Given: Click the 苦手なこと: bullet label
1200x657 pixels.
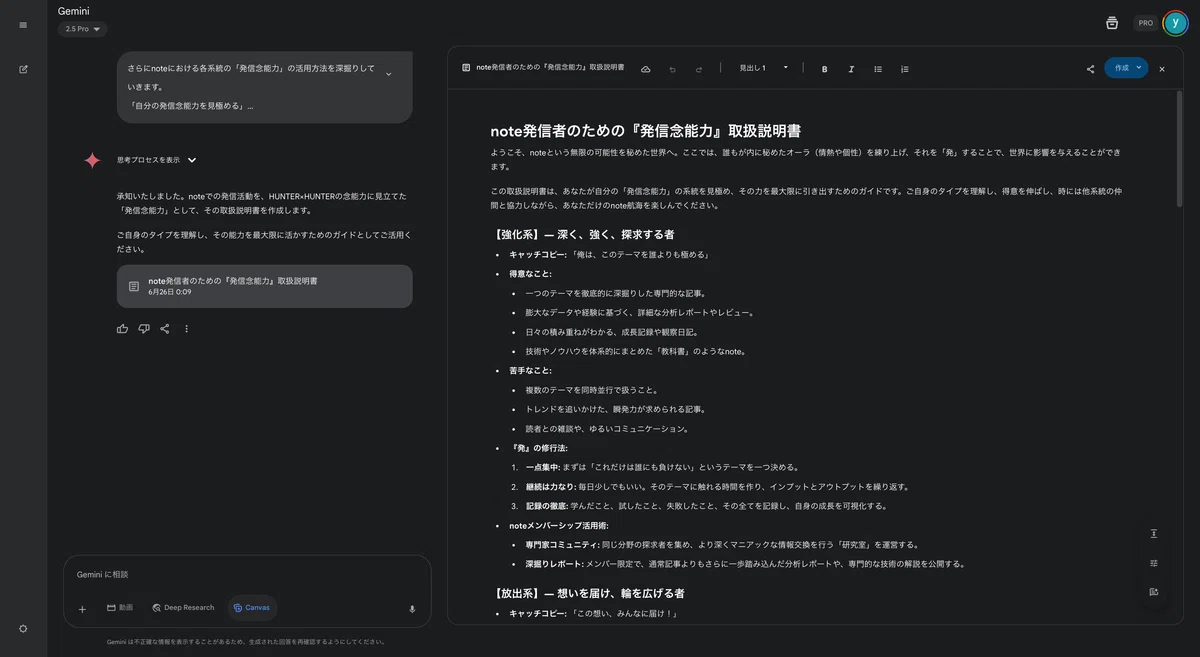Looking at the screenshot, I should click(x=530, y=371).
